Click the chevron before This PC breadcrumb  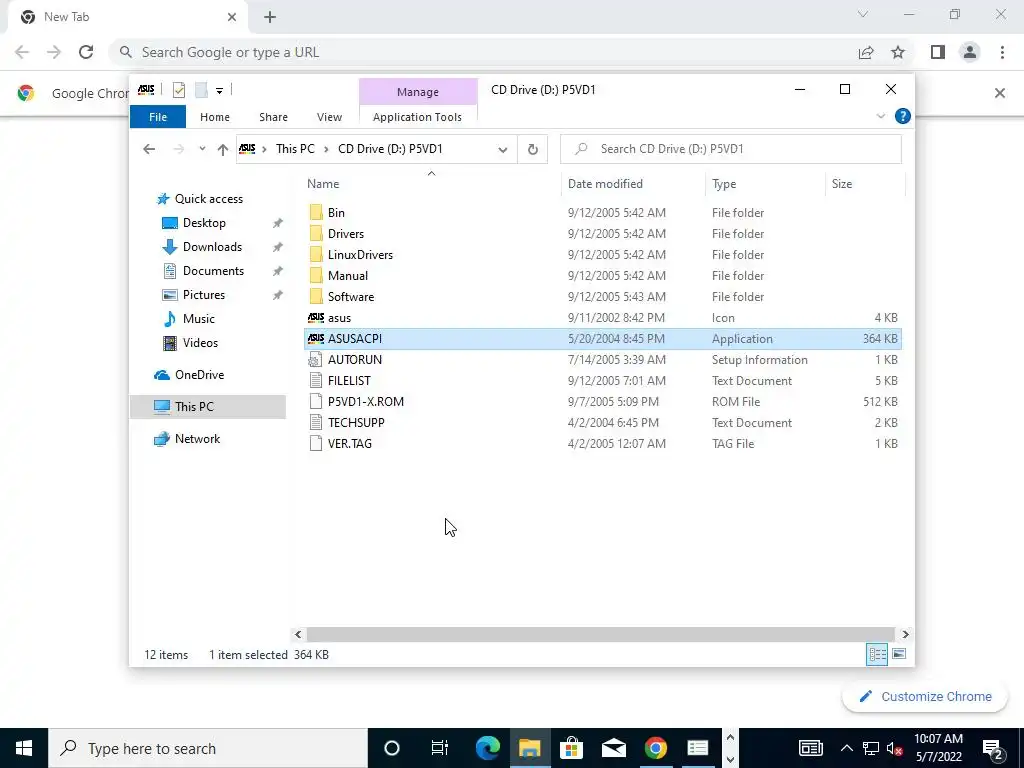(x=264, y=150)
